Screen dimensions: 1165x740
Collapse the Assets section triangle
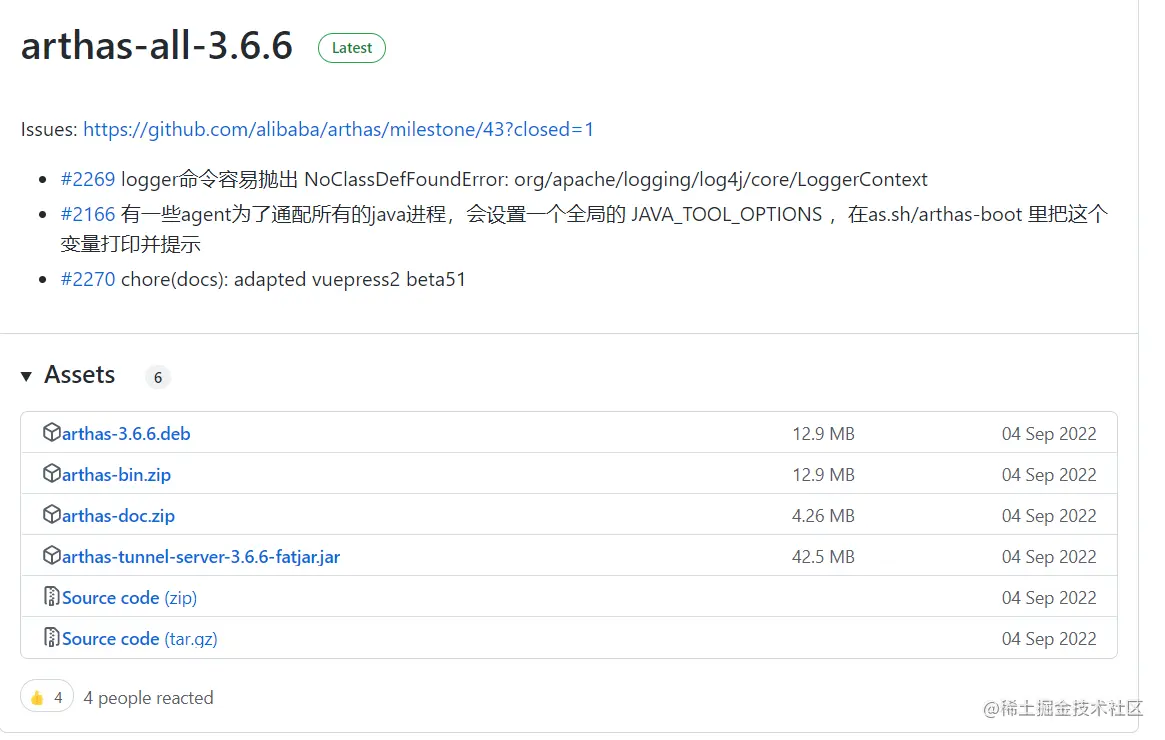[27, 376]
